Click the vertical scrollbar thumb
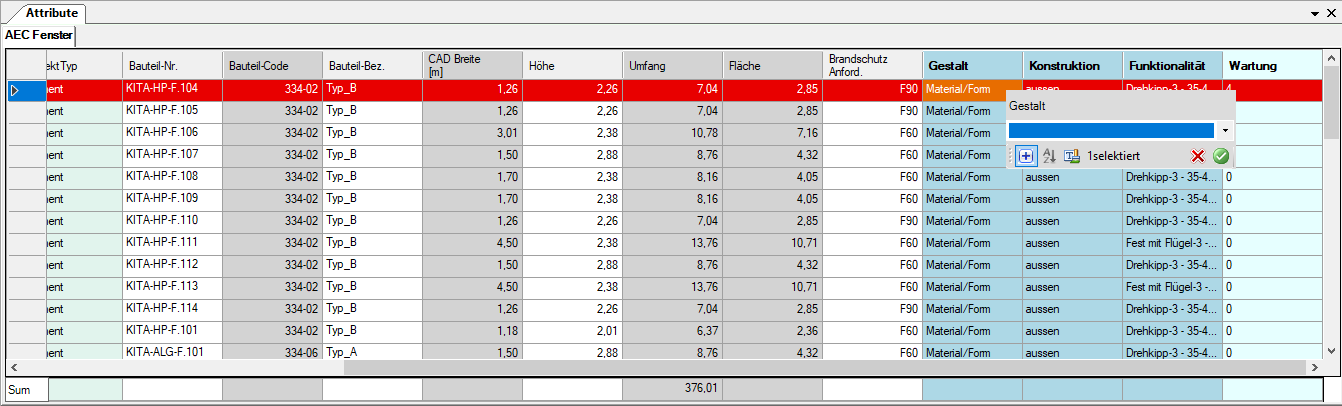 click(x=1330, y=100)
